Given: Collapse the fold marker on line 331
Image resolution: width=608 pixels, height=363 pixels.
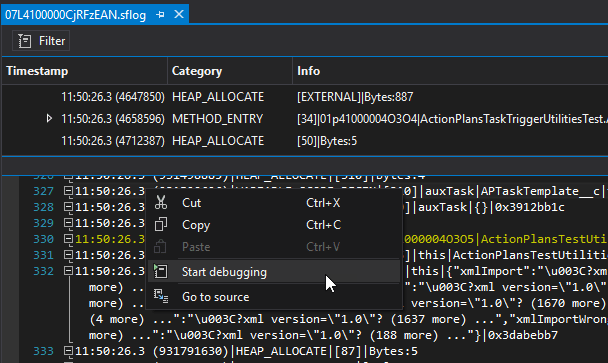Looking at the screenshot, I should [x=68, y=255].
